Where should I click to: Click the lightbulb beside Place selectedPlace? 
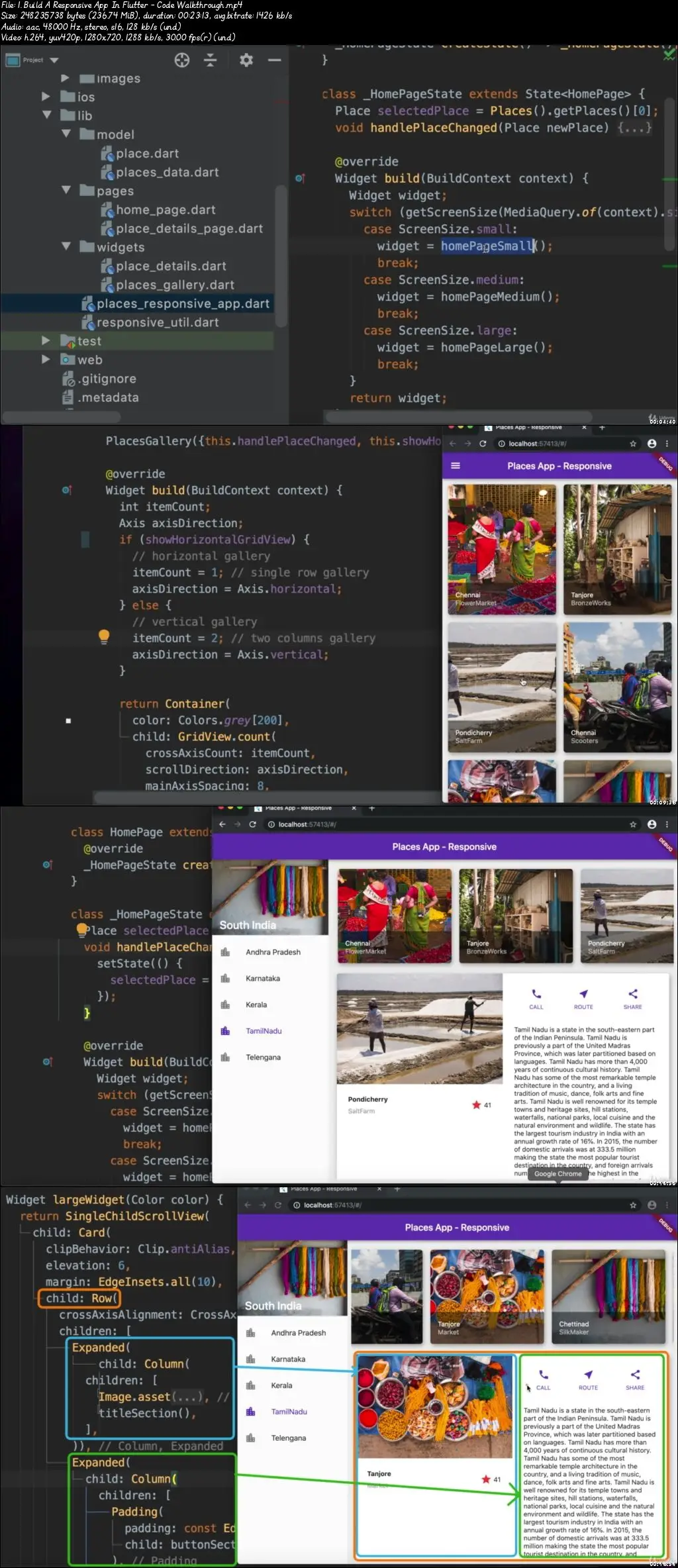81,930
